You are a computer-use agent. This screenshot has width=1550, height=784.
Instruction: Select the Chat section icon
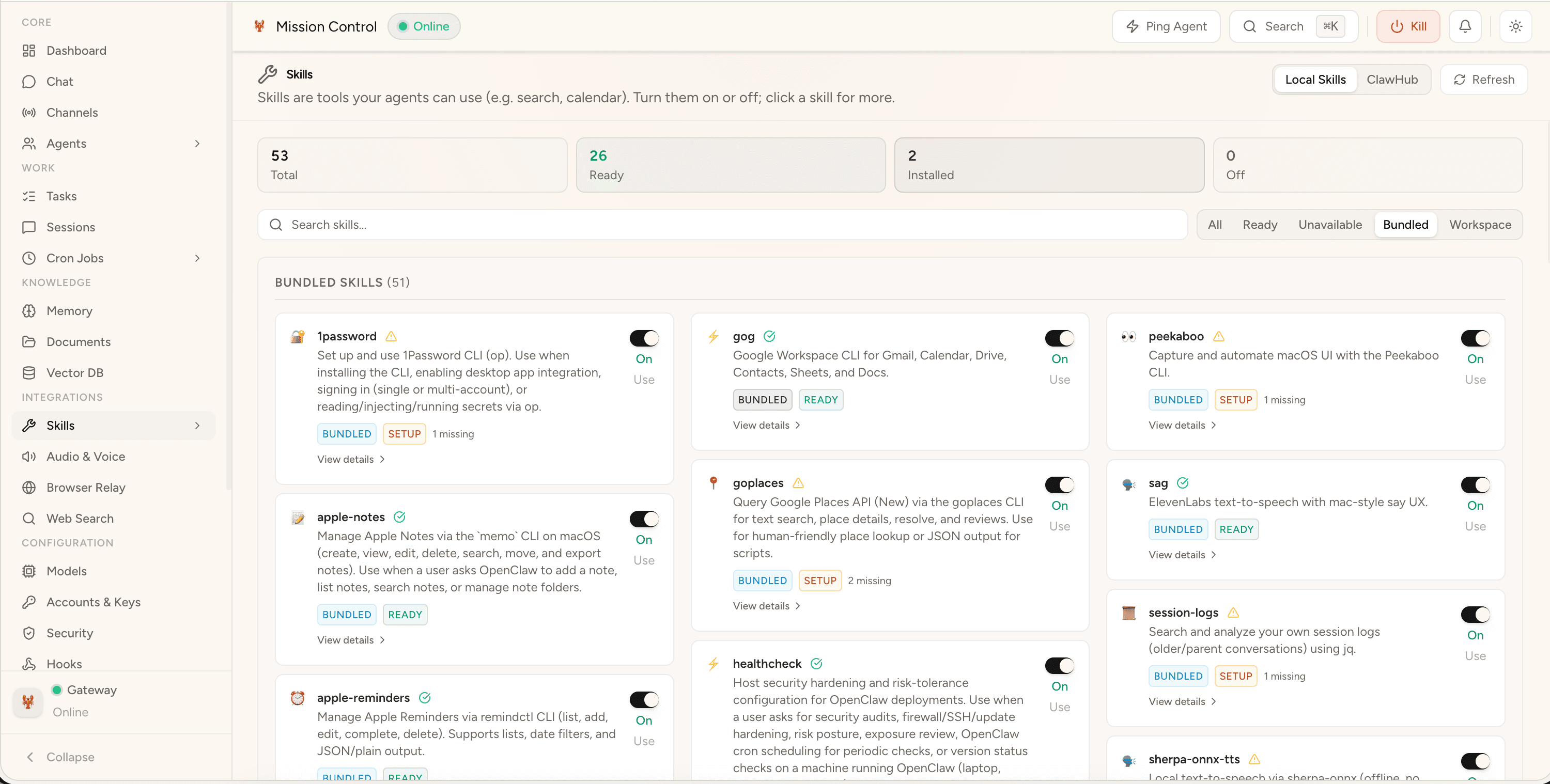(30, 81)
